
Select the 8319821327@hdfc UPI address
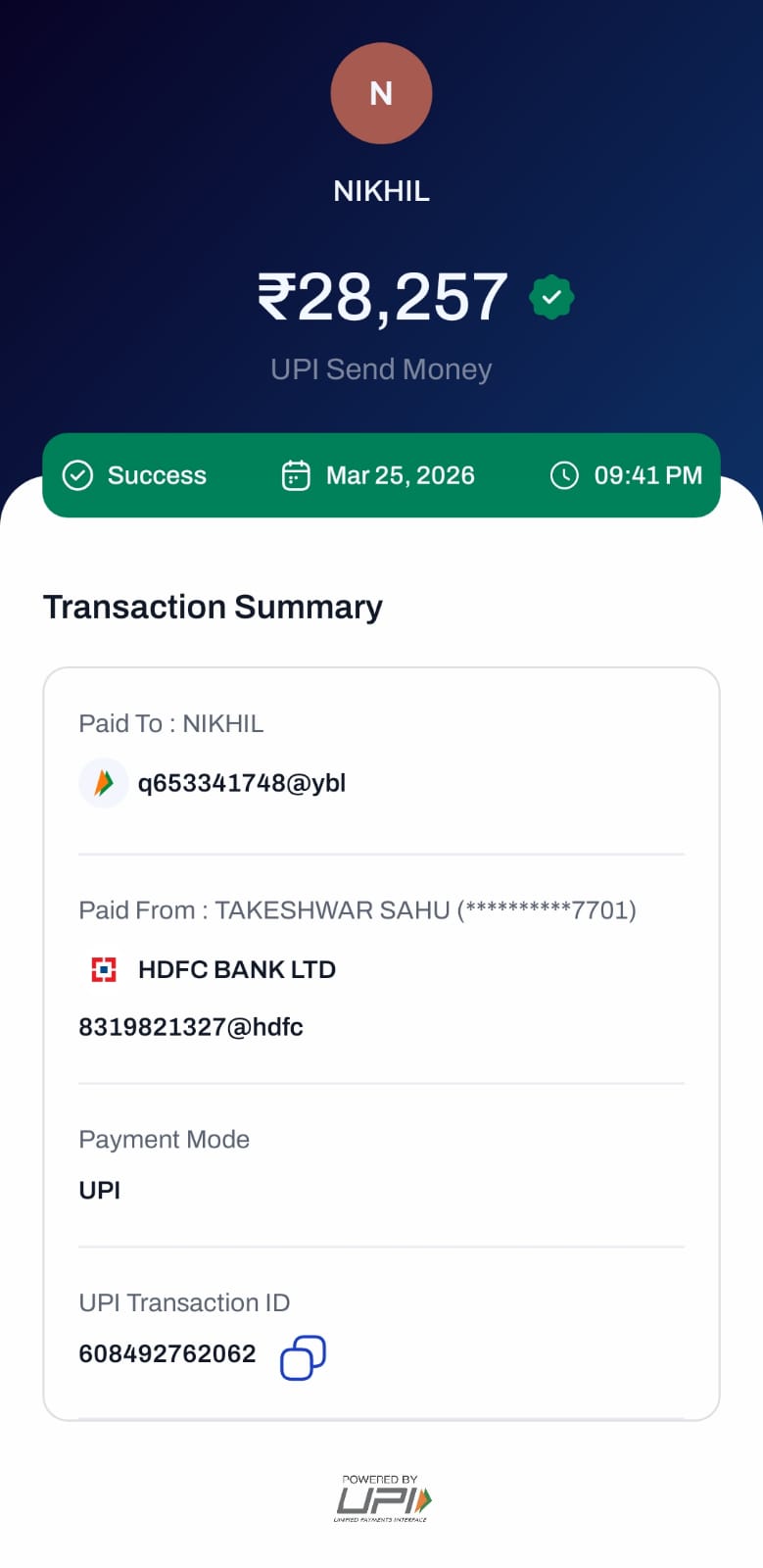pyautogui.click(x=191, y=1027)
